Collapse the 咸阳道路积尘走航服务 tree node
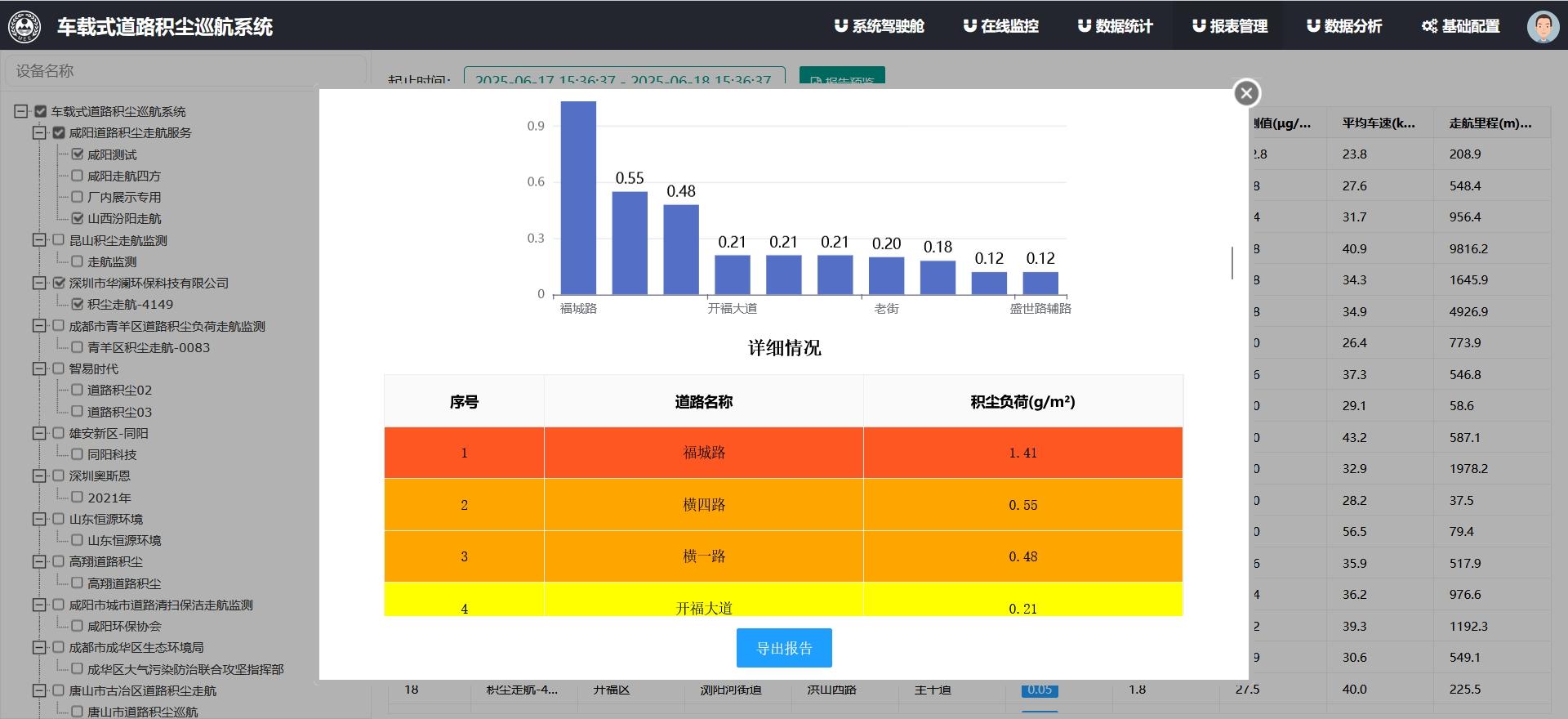The width and height of the screenshot is (1568, 719). click(38, 132)
